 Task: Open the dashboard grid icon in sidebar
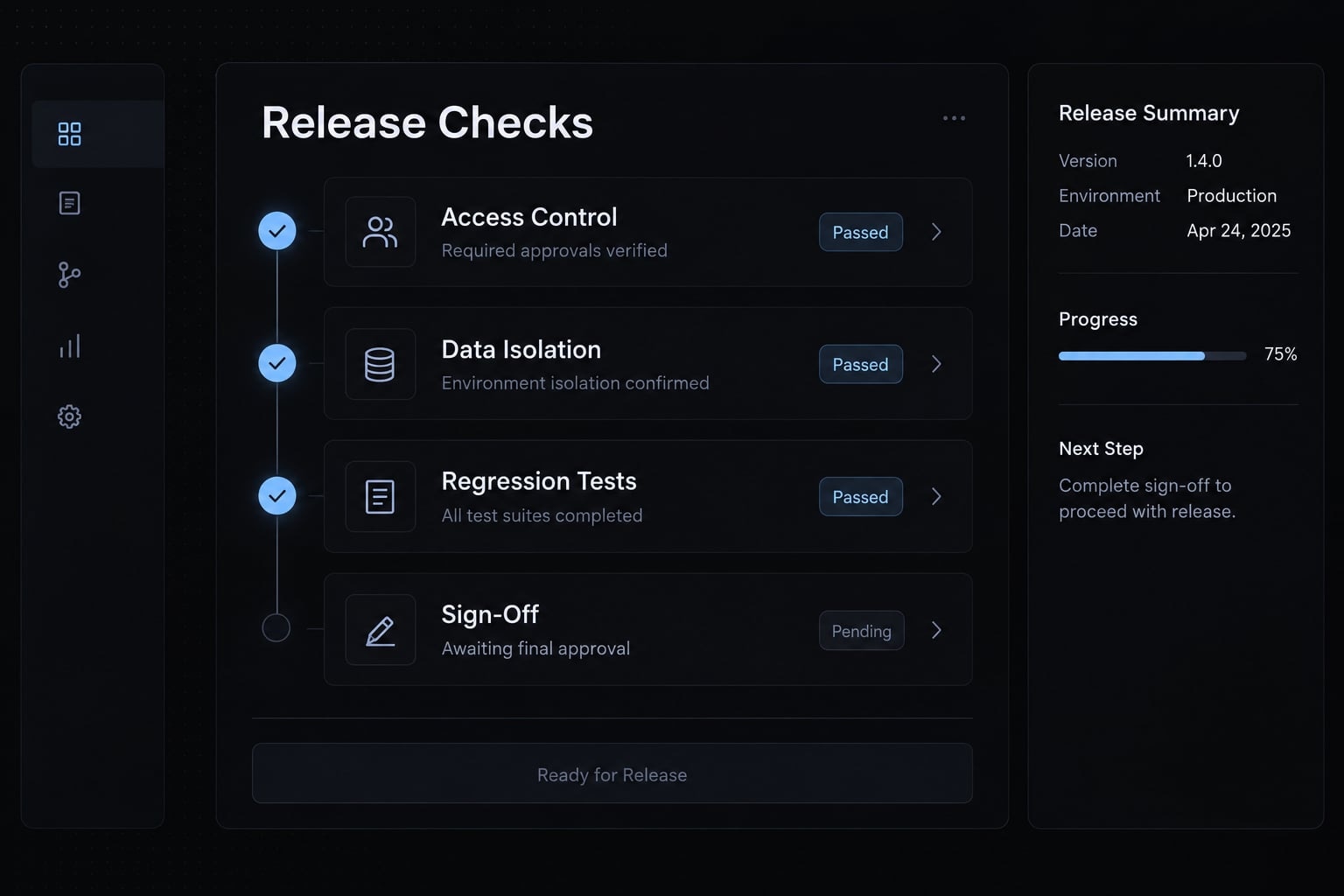[x=69, y=134]
